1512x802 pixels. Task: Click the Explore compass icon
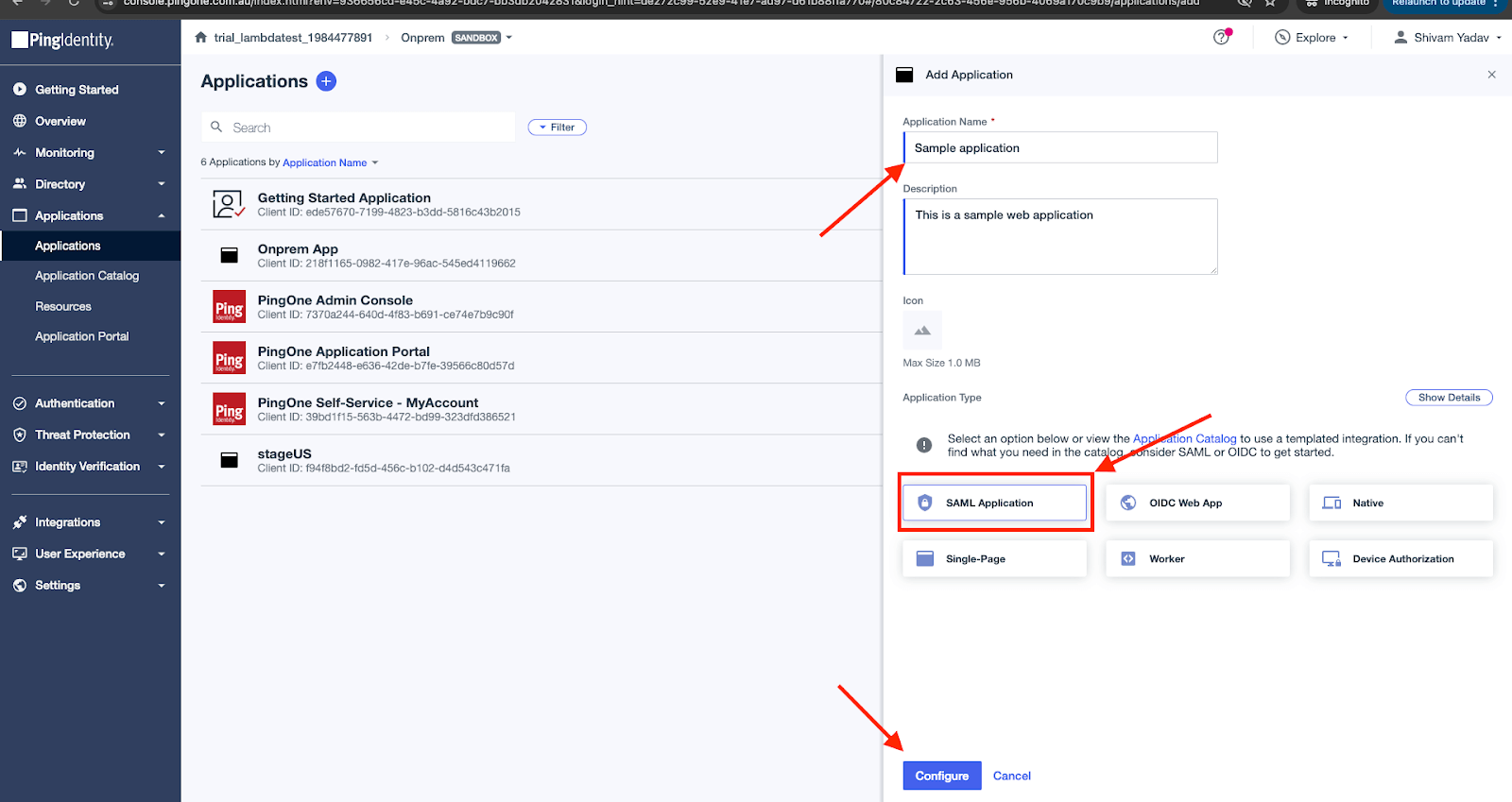(1282, 38)
